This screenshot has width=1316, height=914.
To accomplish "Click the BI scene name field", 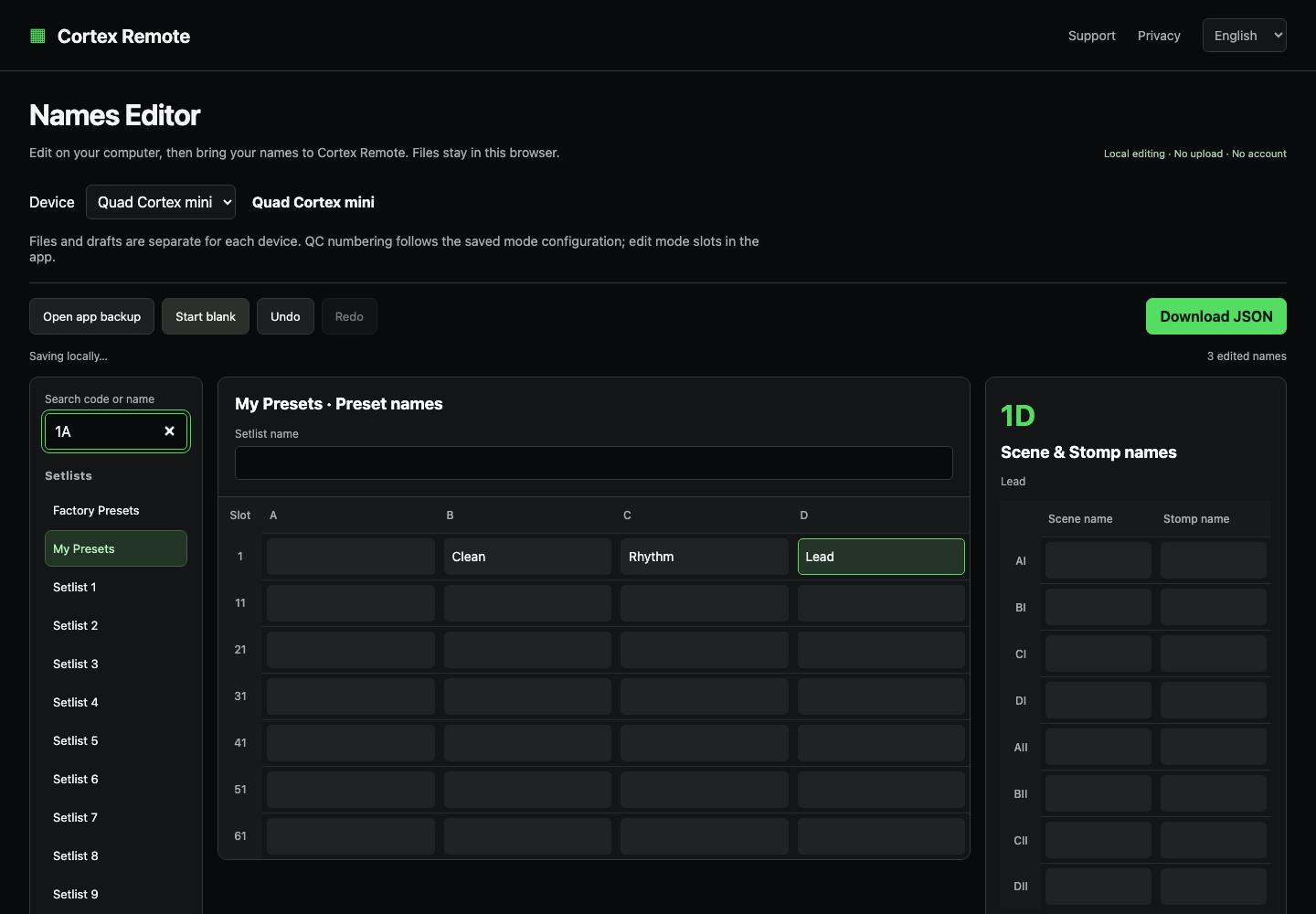I will pyautogui.click(x=1098, y=607).
